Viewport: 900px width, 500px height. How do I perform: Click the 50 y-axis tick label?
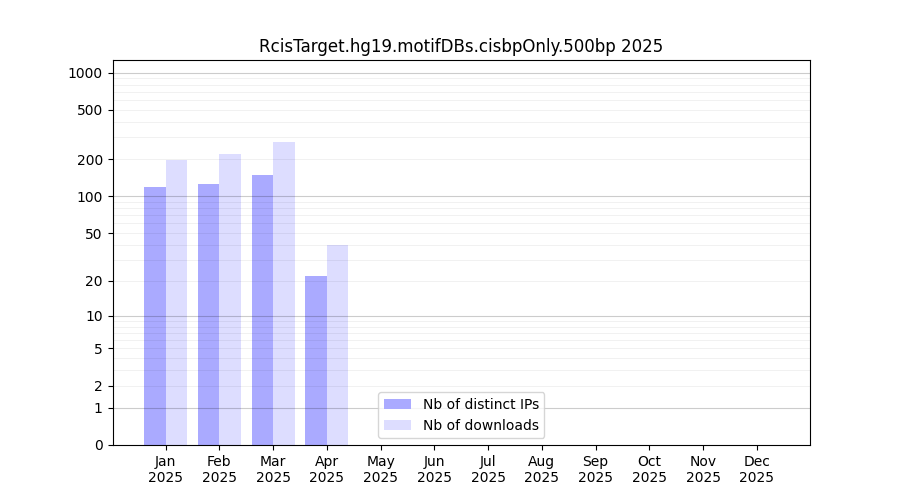[92, 234]
